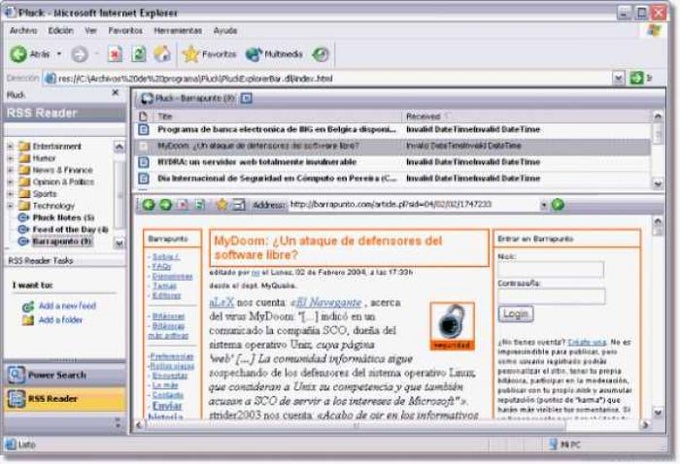Expand the IE address bar dropdown
Screen dimensions: 680x464
(x=618, y=78)
